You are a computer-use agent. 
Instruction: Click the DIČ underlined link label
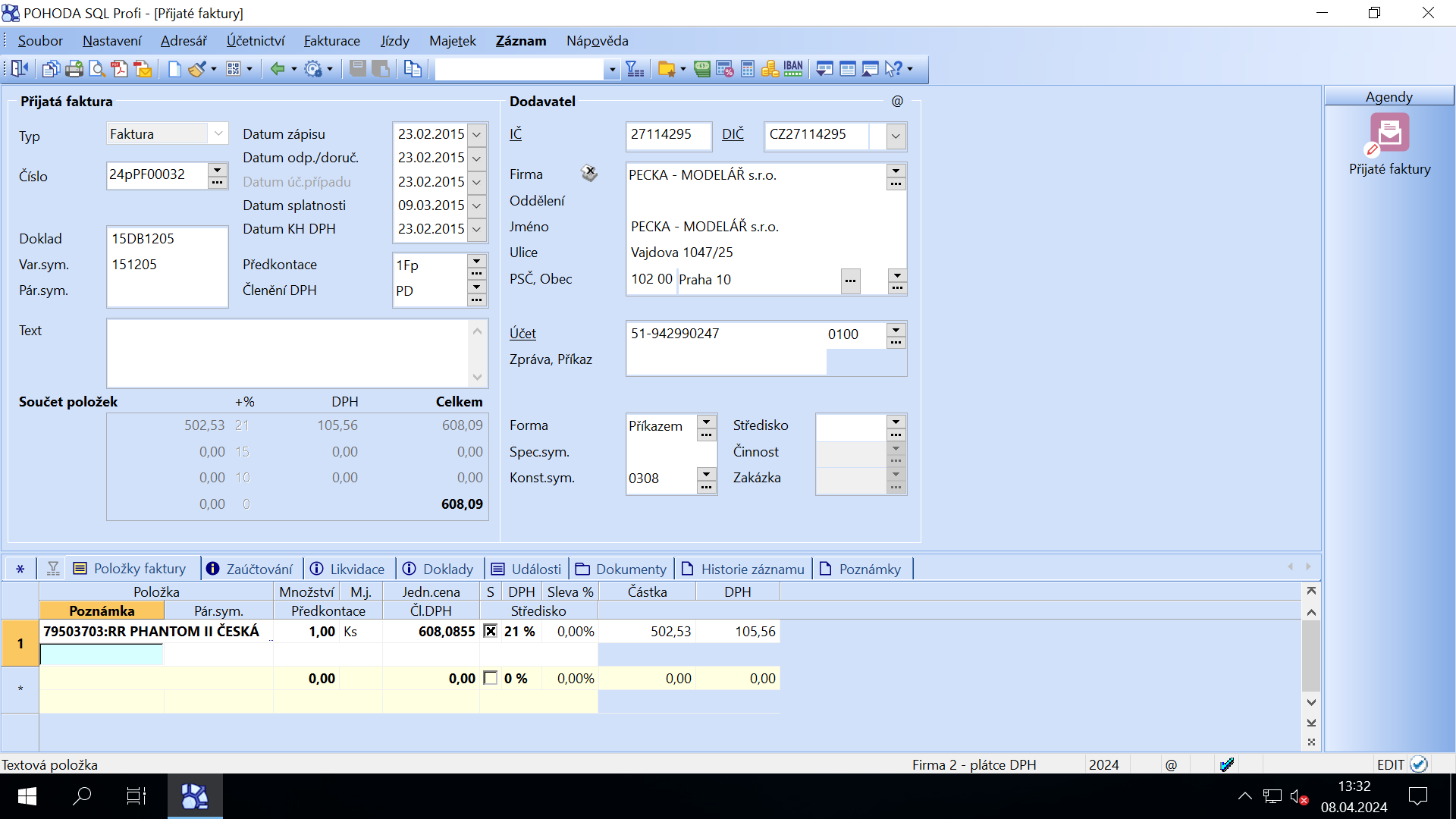(x=733, y=134)
